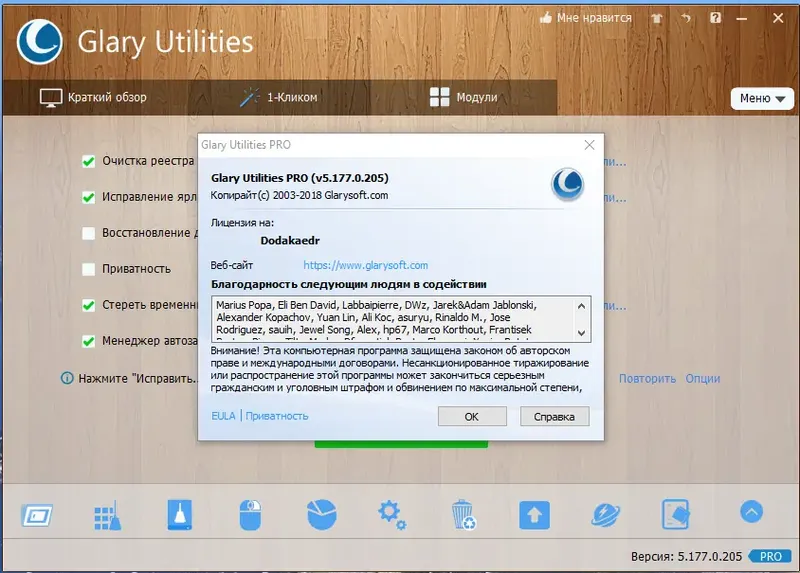Click the thumbs-up 'Мне нравится' icon
The image size is (800, 573).
pos(546,18)
